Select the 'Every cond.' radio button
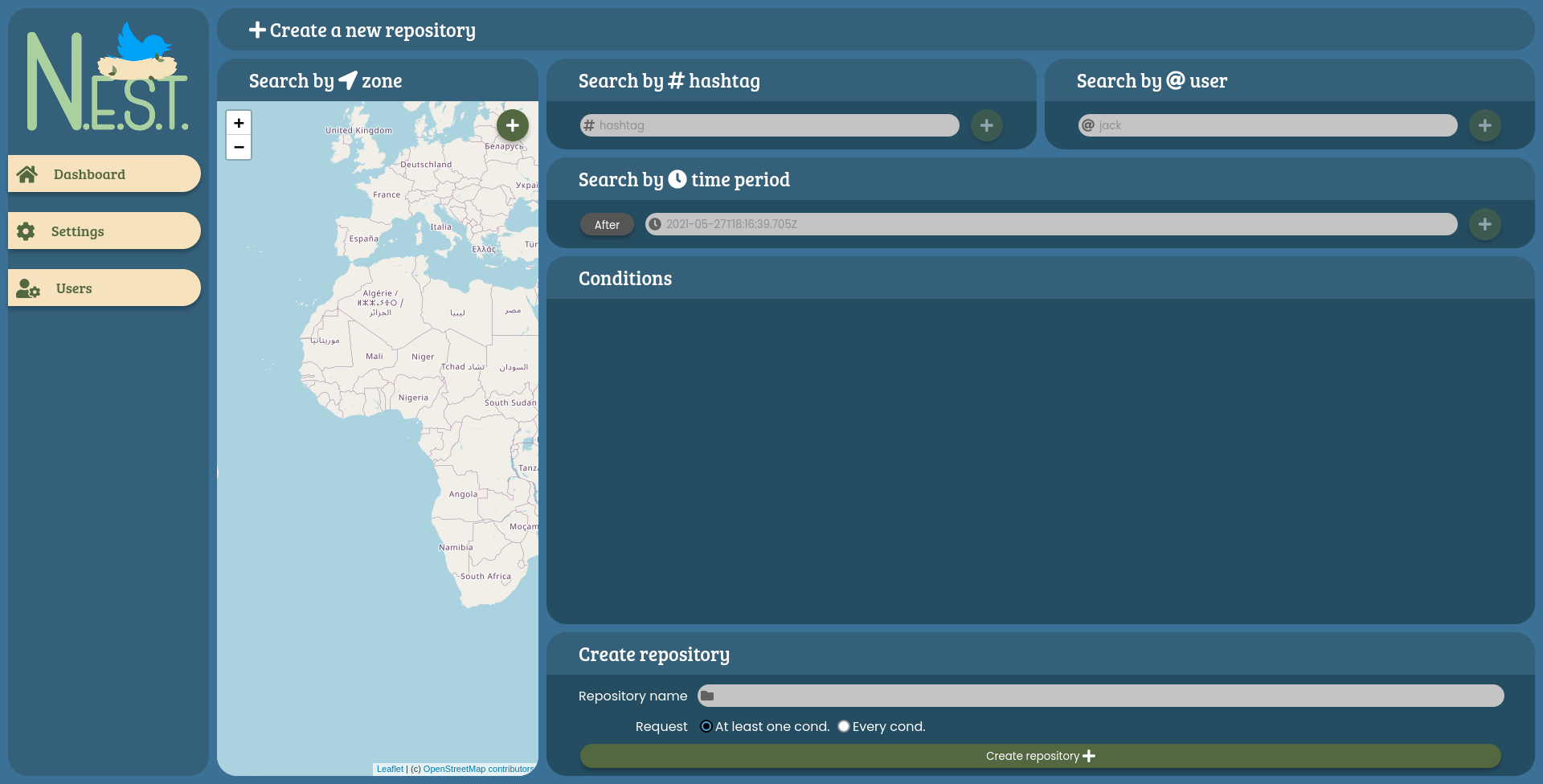The image size is (1543, 784). tap(843, 726)
